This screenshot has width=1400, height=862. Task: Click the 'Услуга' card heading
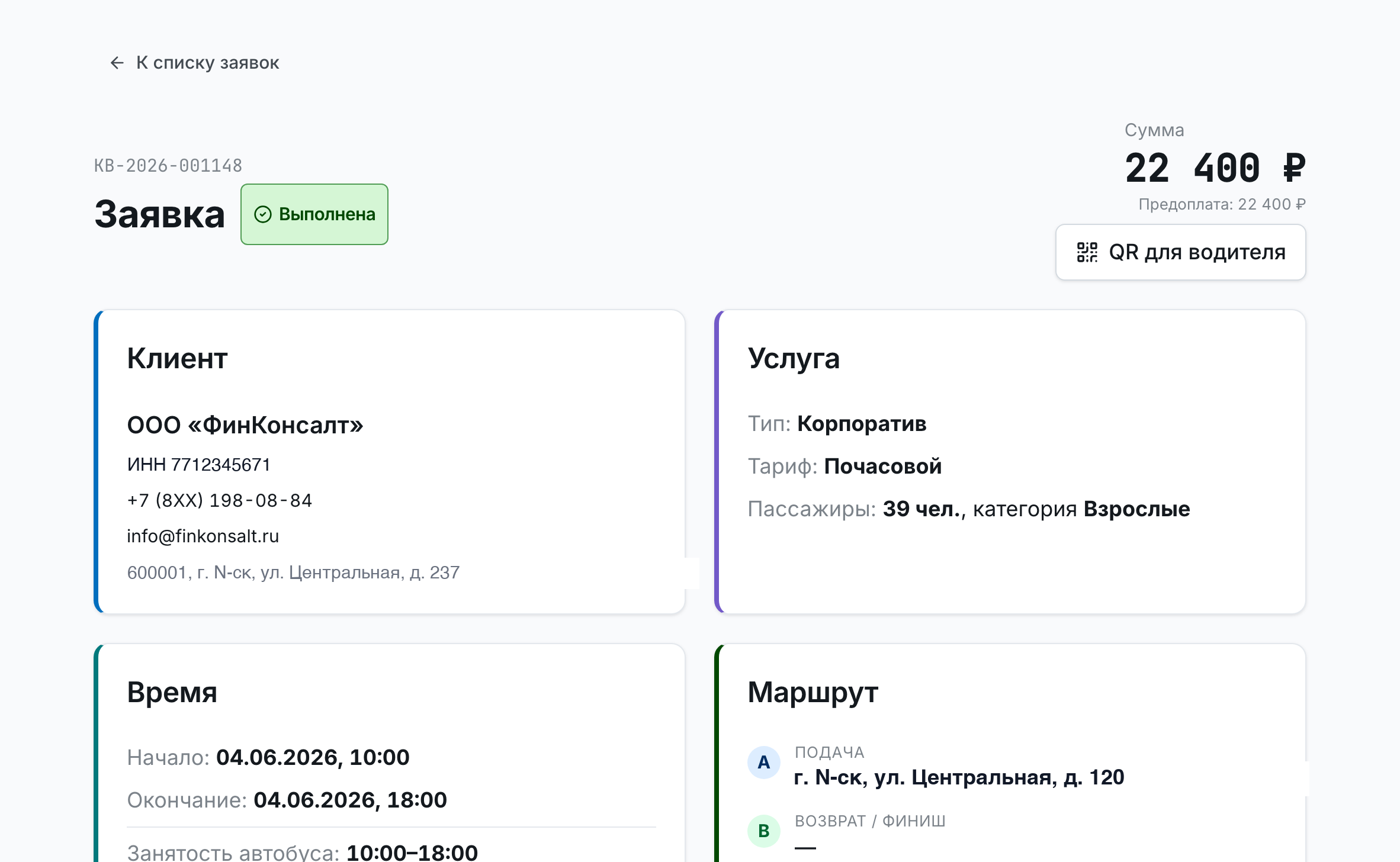pos(794,359)
